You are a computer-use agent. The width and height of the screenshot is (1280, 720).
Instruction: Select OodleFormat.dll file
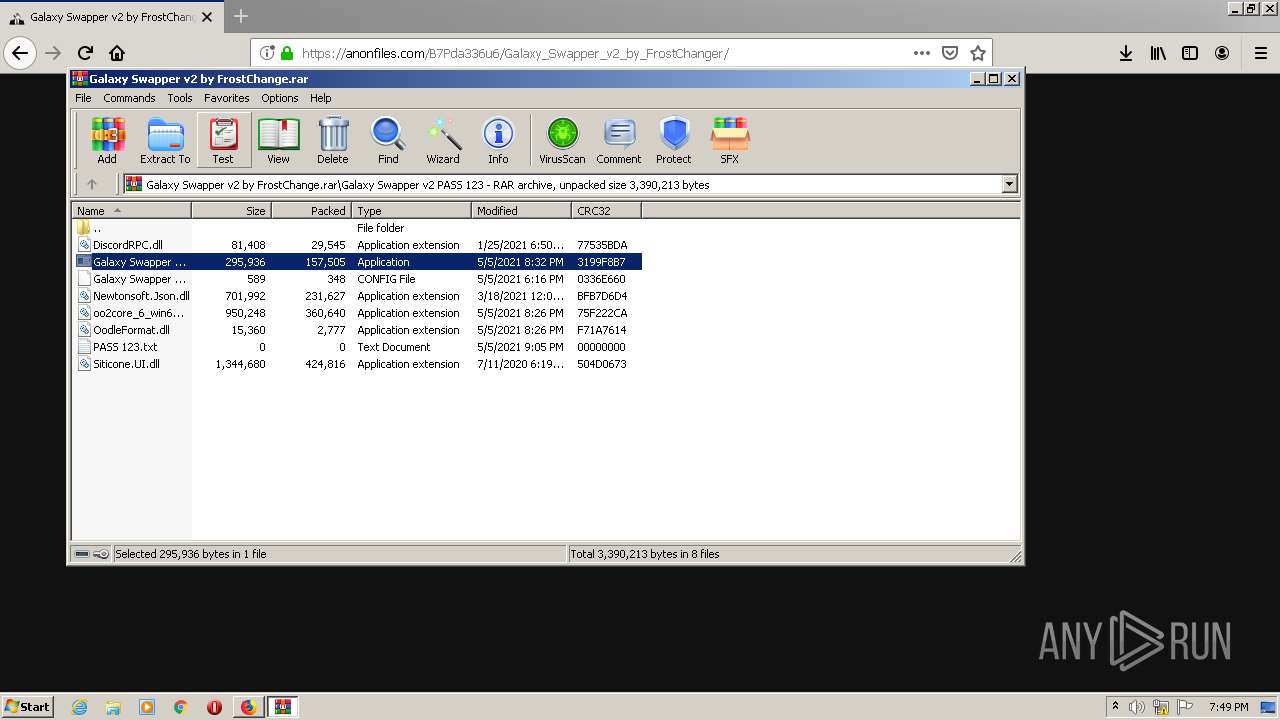[357, 330]
